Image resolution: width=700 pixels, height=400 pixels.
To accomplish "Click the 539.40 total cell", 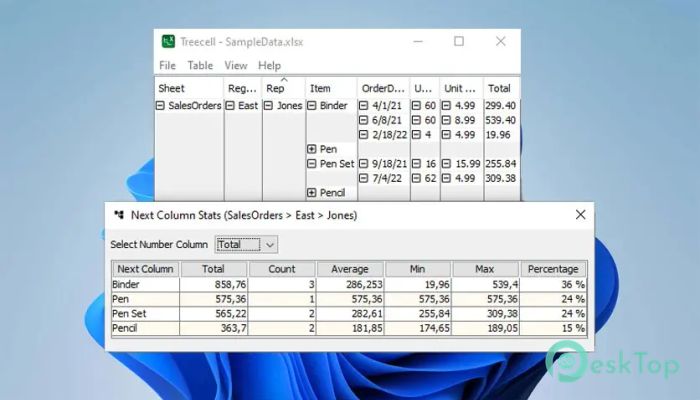I will pyautogui.click(x=501, y=120).
